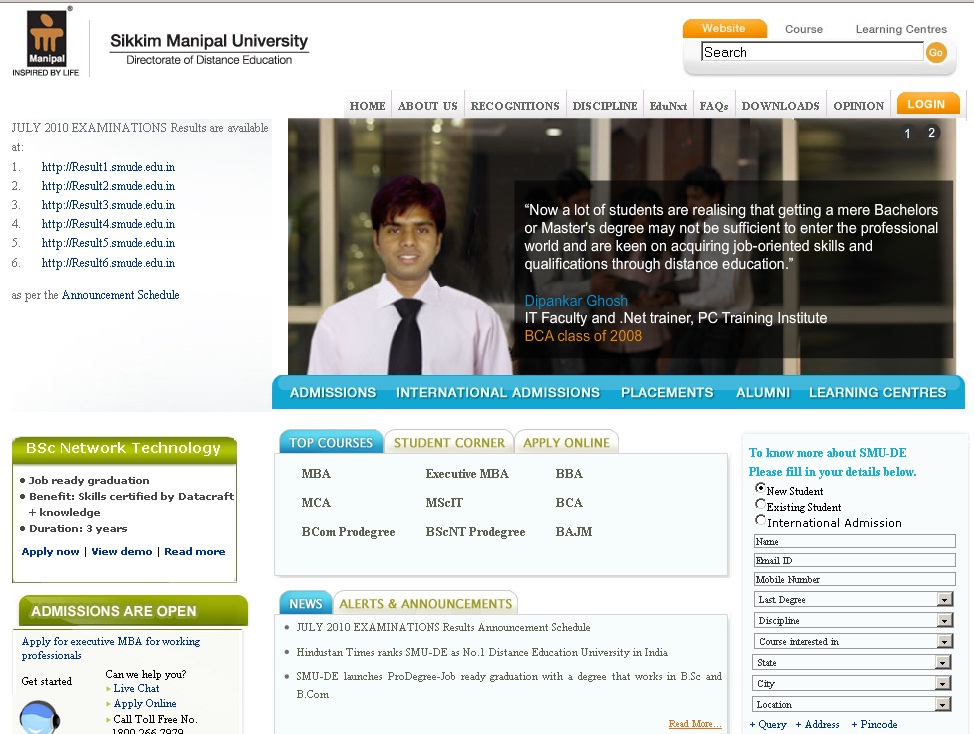
Task: Select the Existing Student radio button
Action: click(x=760, y=504)
